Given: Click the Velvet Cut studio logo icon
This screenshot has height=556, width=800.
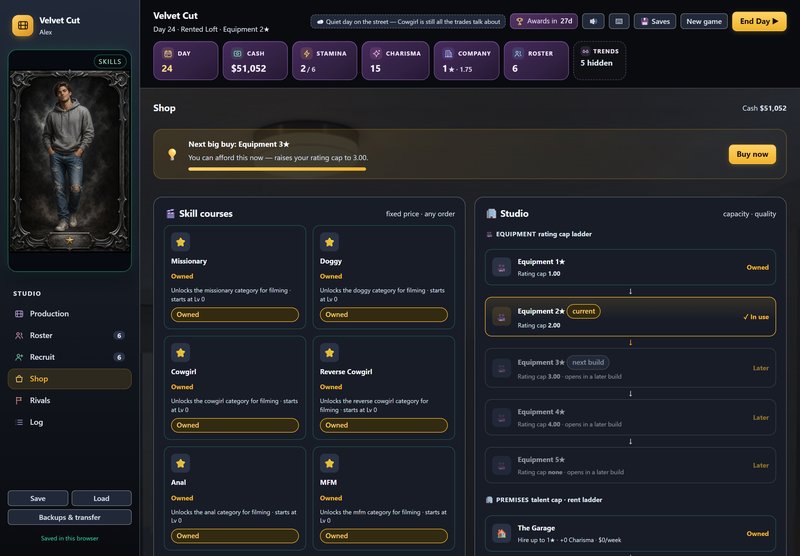Looking at the screenshot, I should tap(22, 25).
